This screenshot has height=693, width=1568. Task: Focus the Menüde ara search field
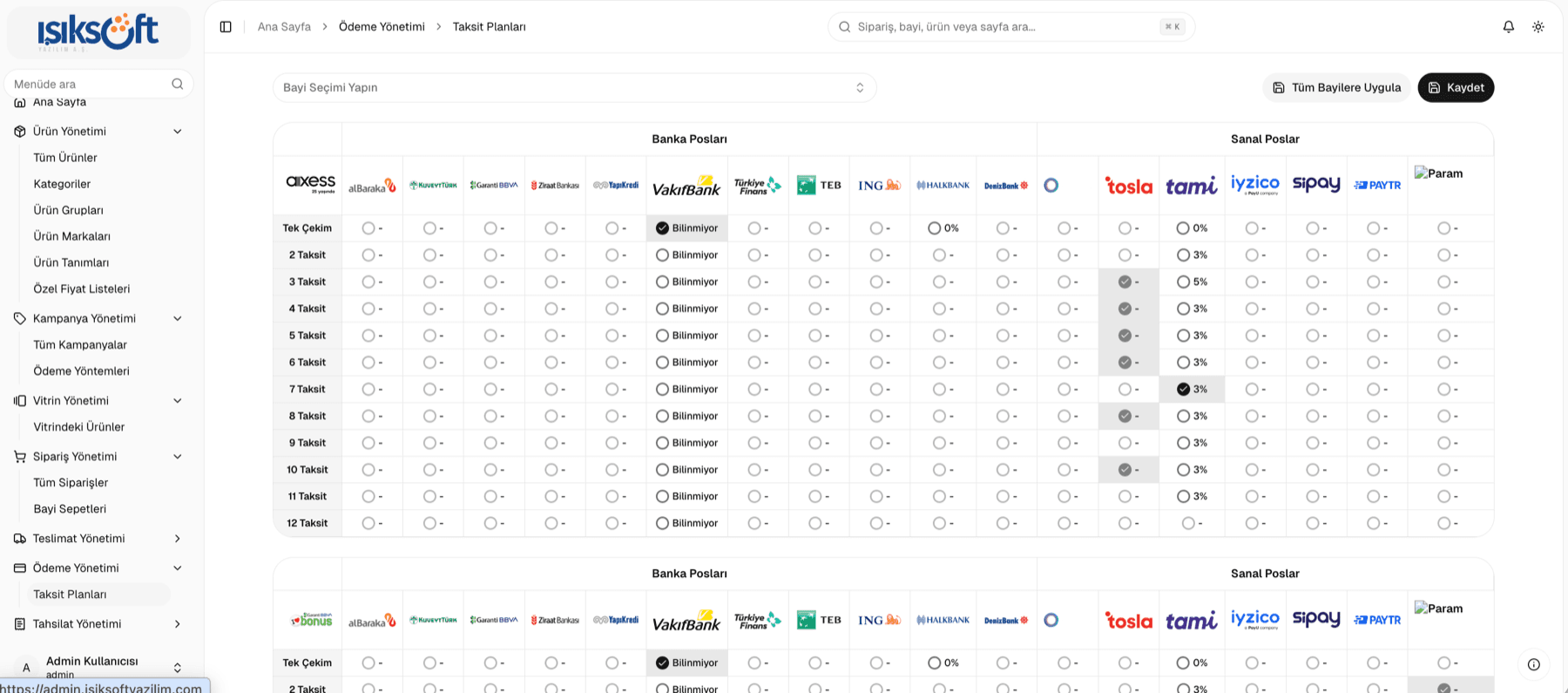[98, 84]
